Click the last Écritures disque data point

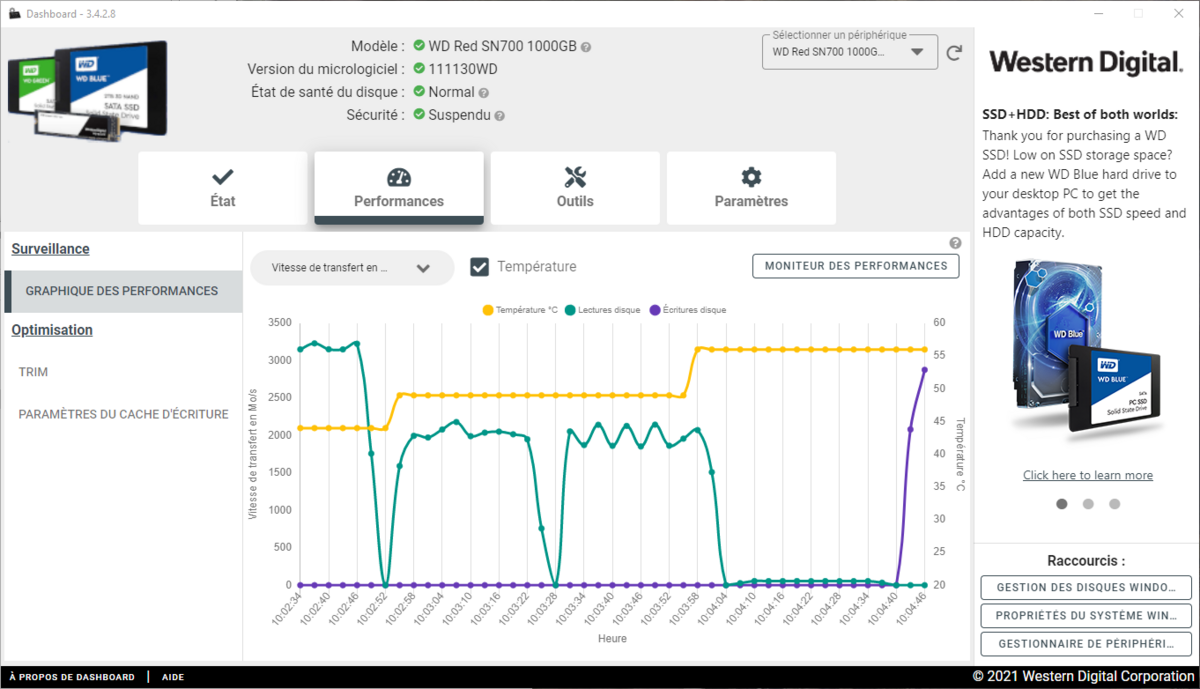924,370
